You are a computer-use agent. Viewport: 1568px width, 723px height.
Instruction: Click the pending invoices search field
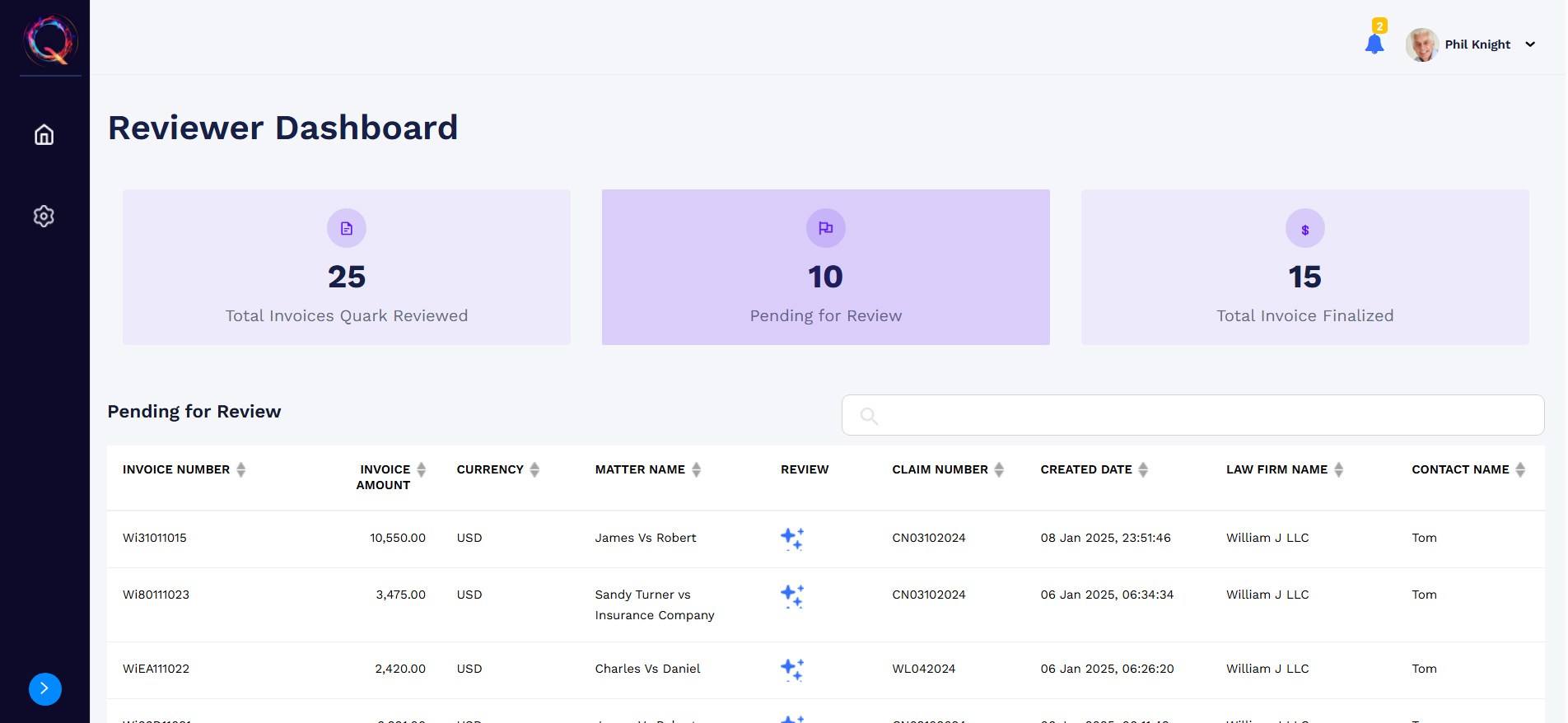1192,415
